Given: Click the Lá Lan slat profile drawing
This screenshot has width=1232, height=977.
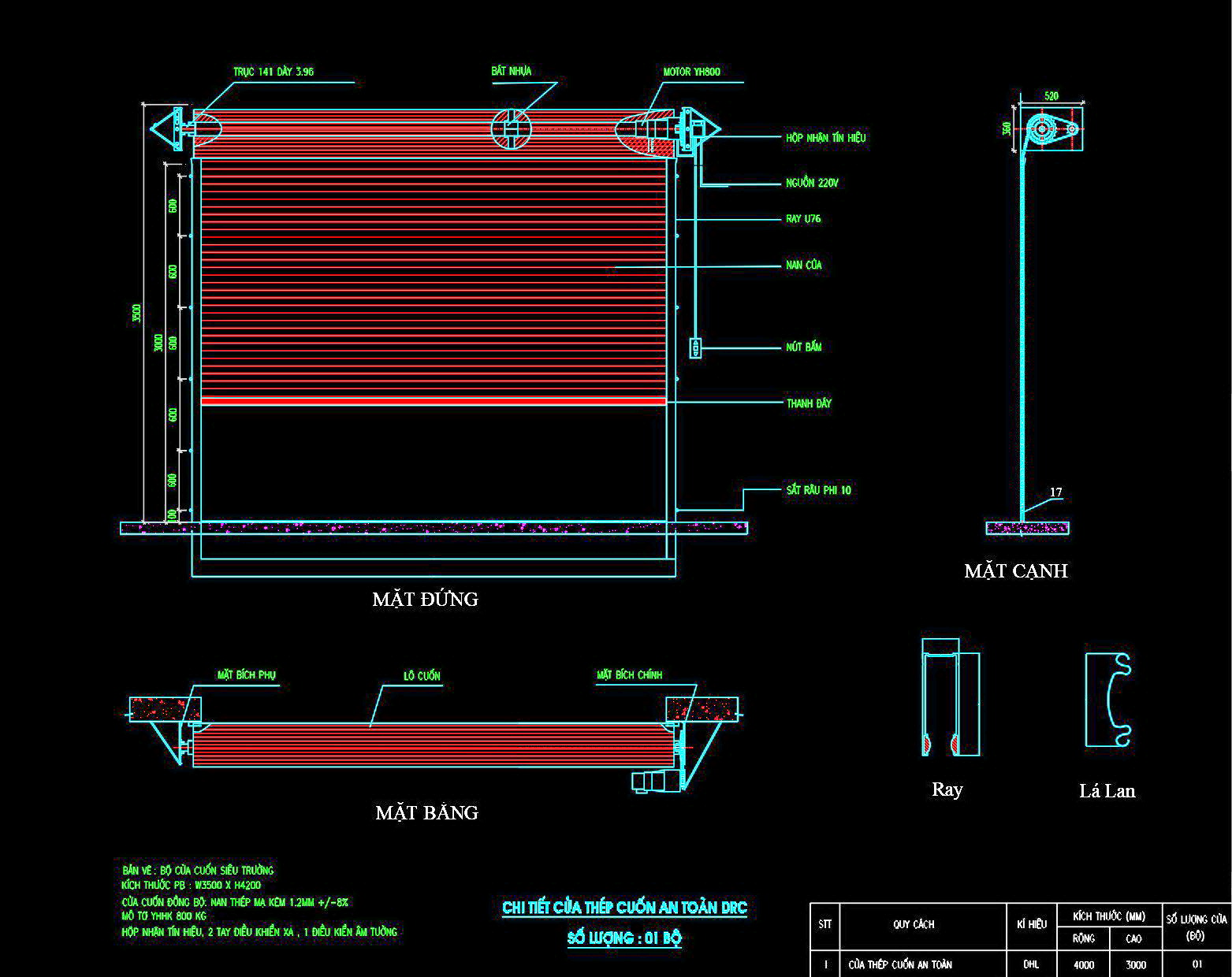Looking at the screenshot, I should [1109, 700].
